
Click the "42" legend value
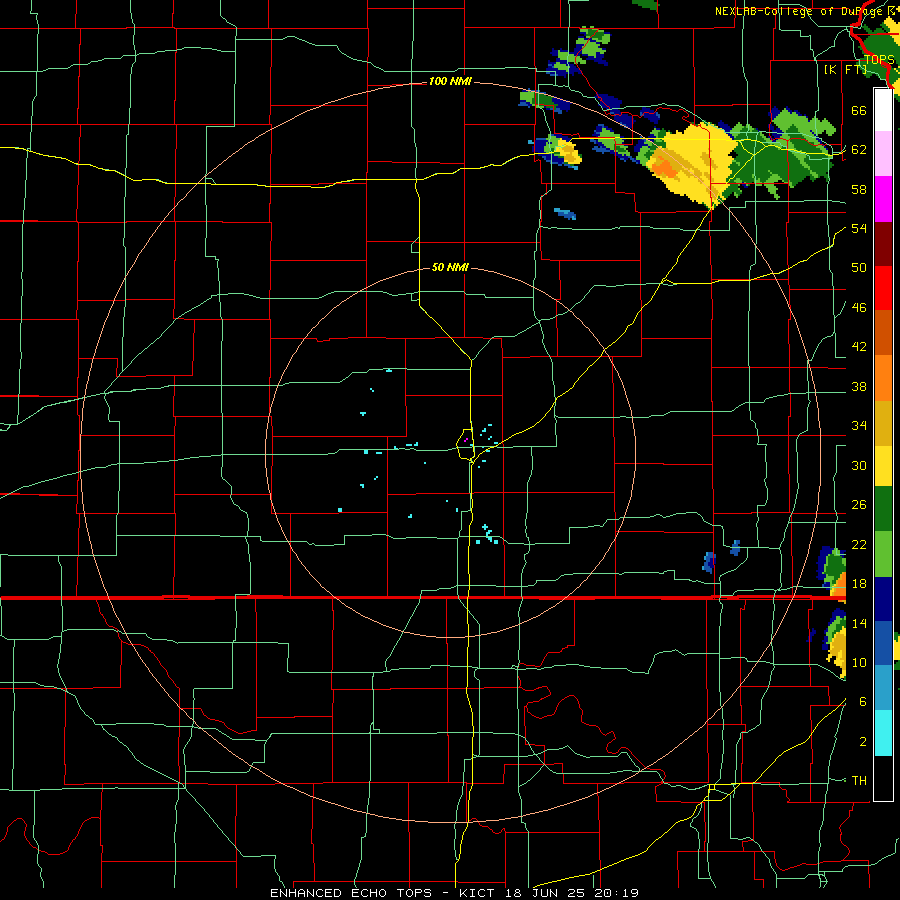[859, 347]
